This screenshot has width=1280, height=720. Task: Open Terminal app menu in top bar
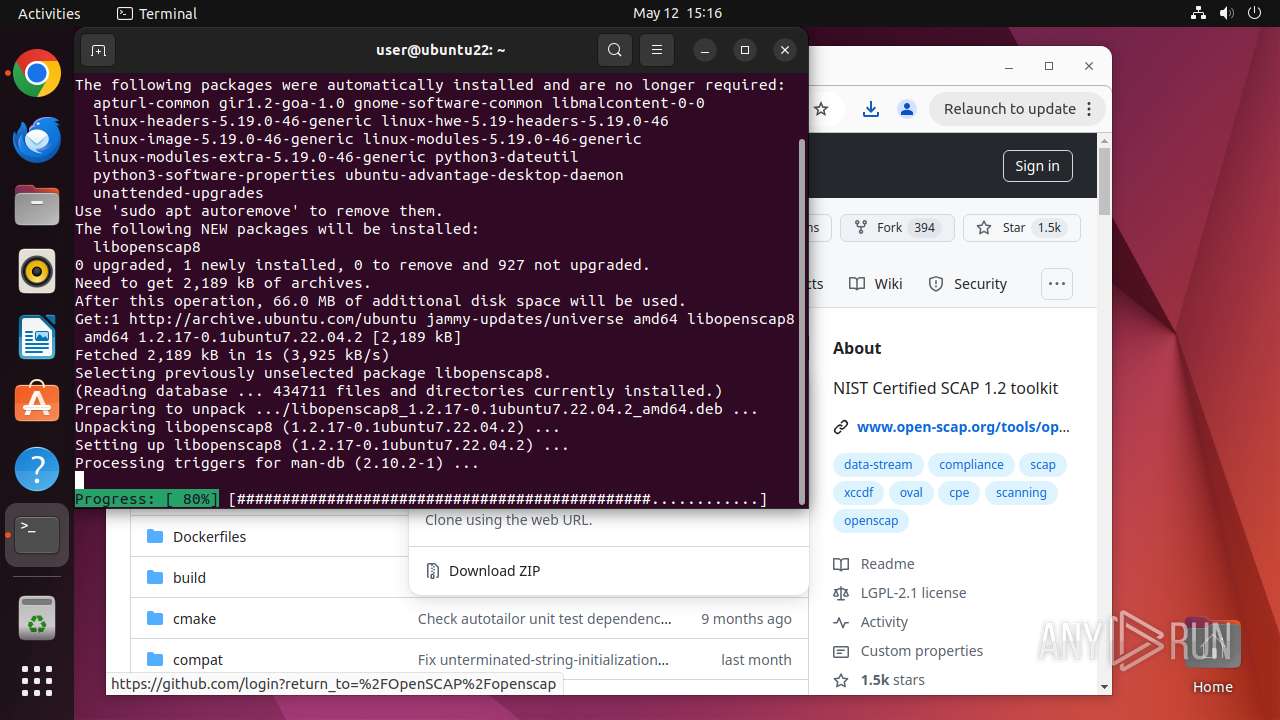pyautogui.click(x=157, y=13)
